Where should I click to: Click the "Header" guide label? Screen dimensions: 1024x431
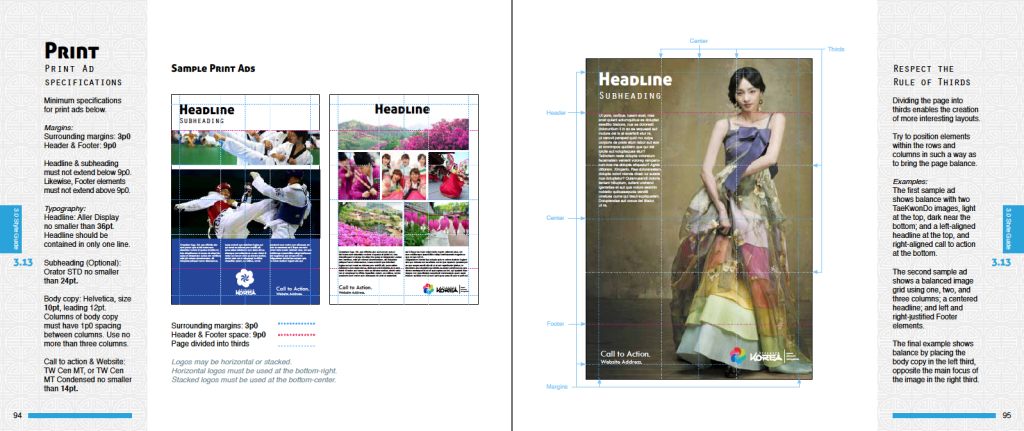point(556,112)
